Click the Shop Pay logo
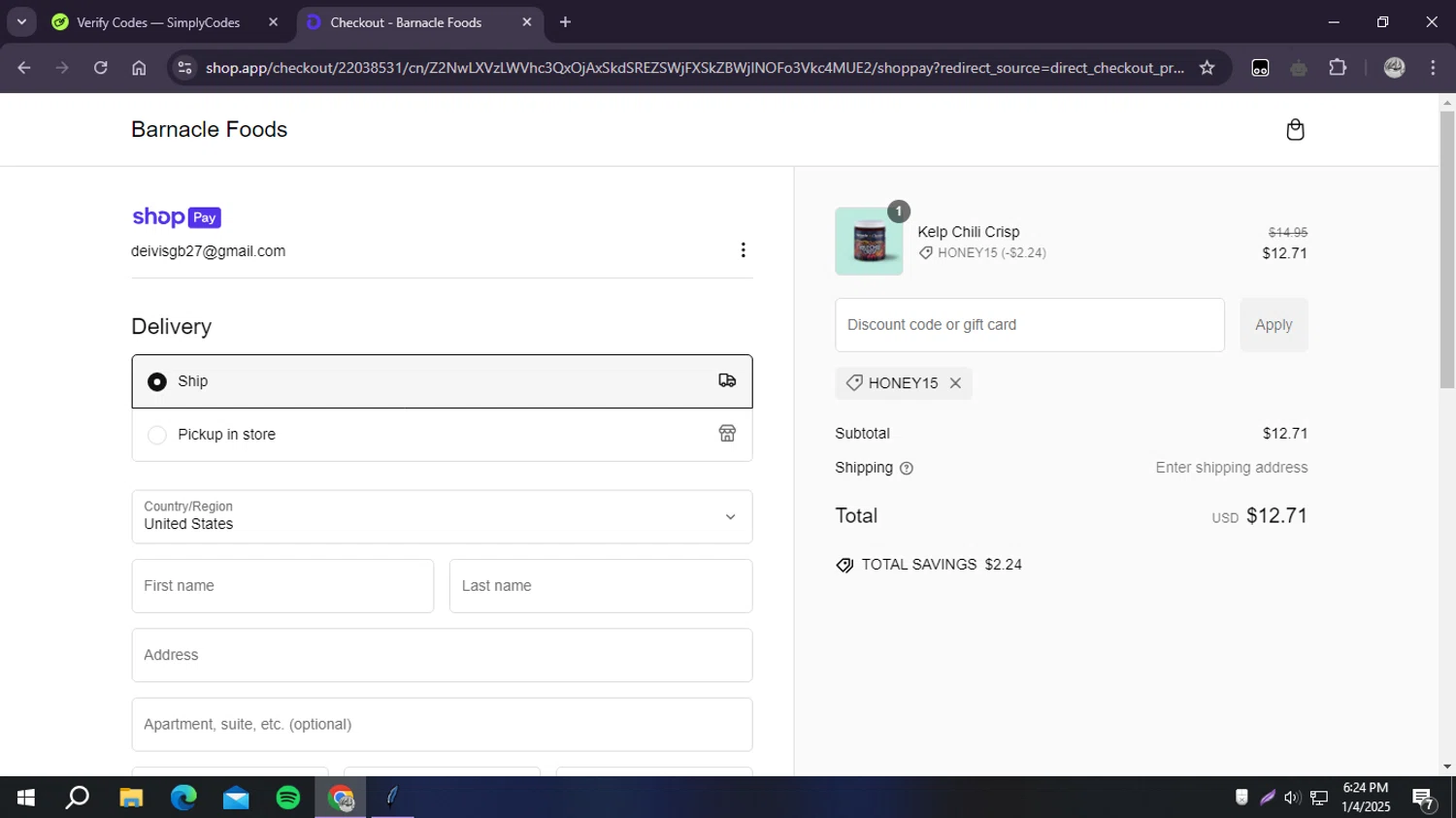 click(x=177, y=217)
